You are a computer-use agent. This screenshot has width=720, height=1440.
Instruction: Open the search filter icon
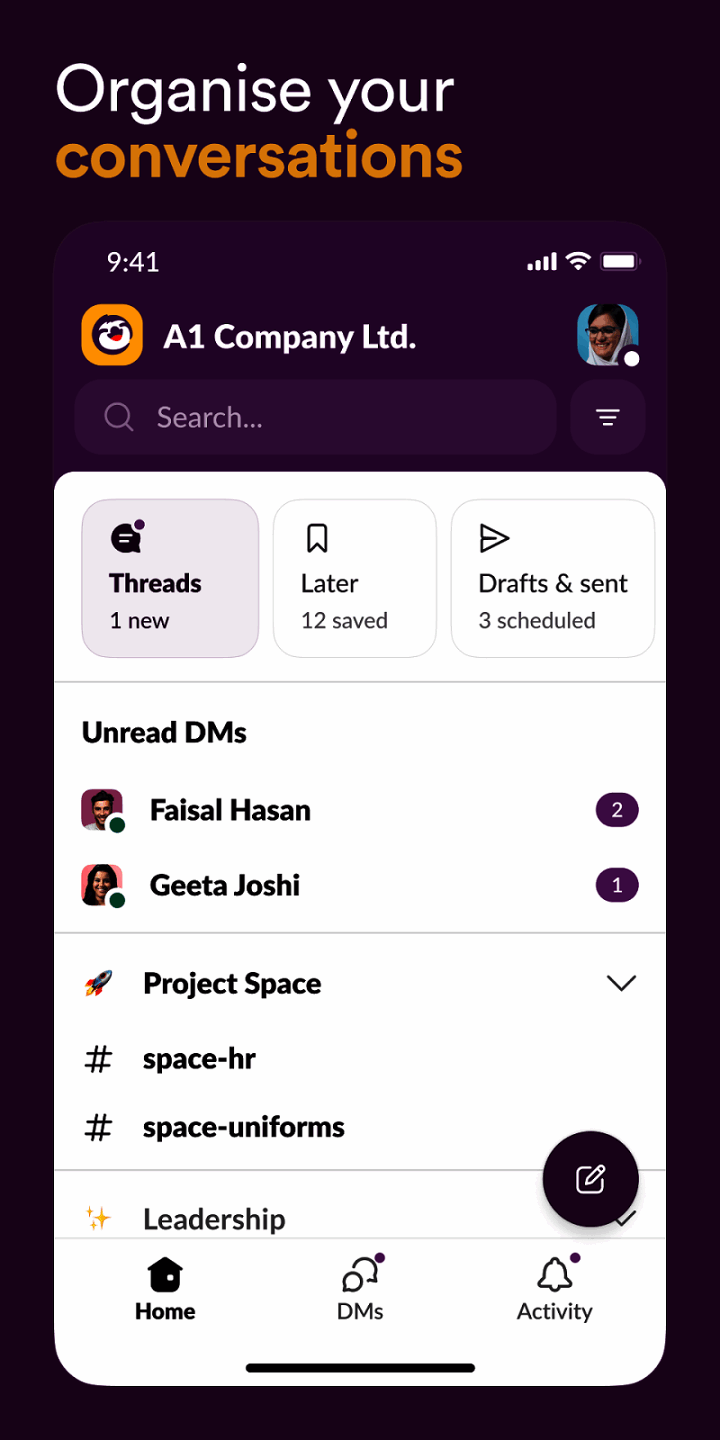[608, 417]
